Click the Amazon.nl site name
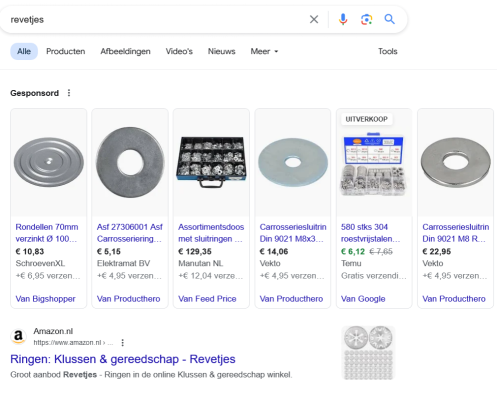 pos(53,331)
